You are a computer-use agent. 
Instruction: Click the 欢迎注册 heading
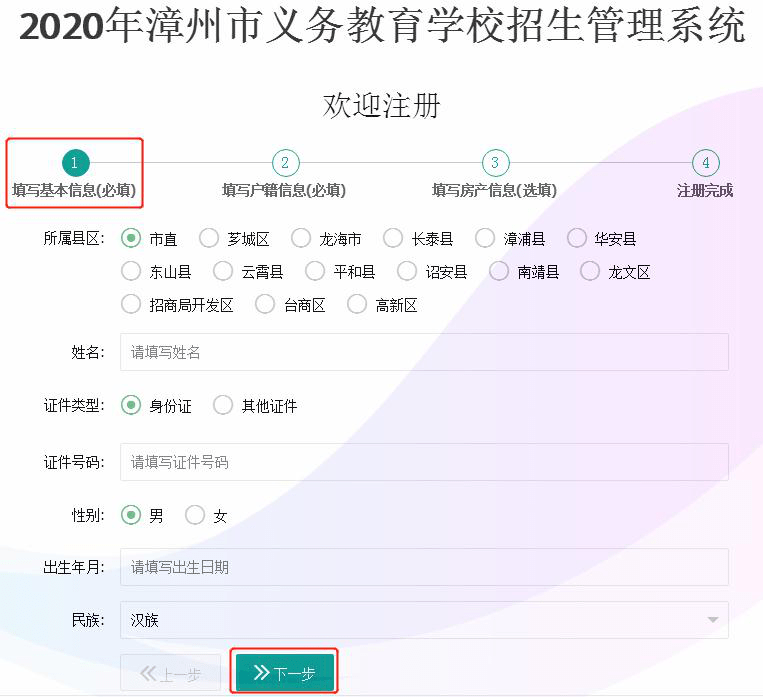tap(382, 106)
